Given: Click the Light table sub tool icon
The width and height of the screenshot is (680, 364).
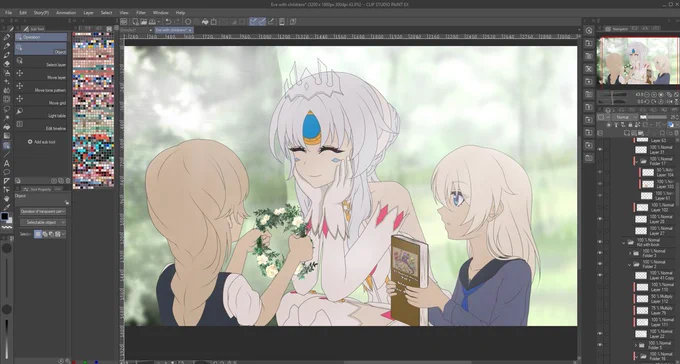Looking at the screenshot, I should pyautogui.click(x=20, y=111).
